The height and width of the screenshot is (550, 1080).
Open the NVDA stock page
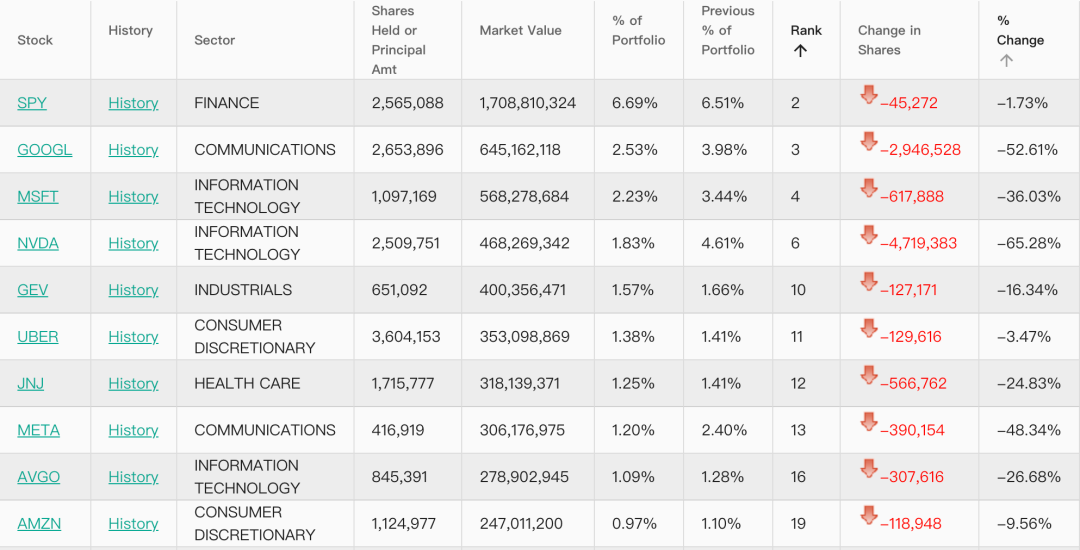pyautogui.click(x=38, y=243)
